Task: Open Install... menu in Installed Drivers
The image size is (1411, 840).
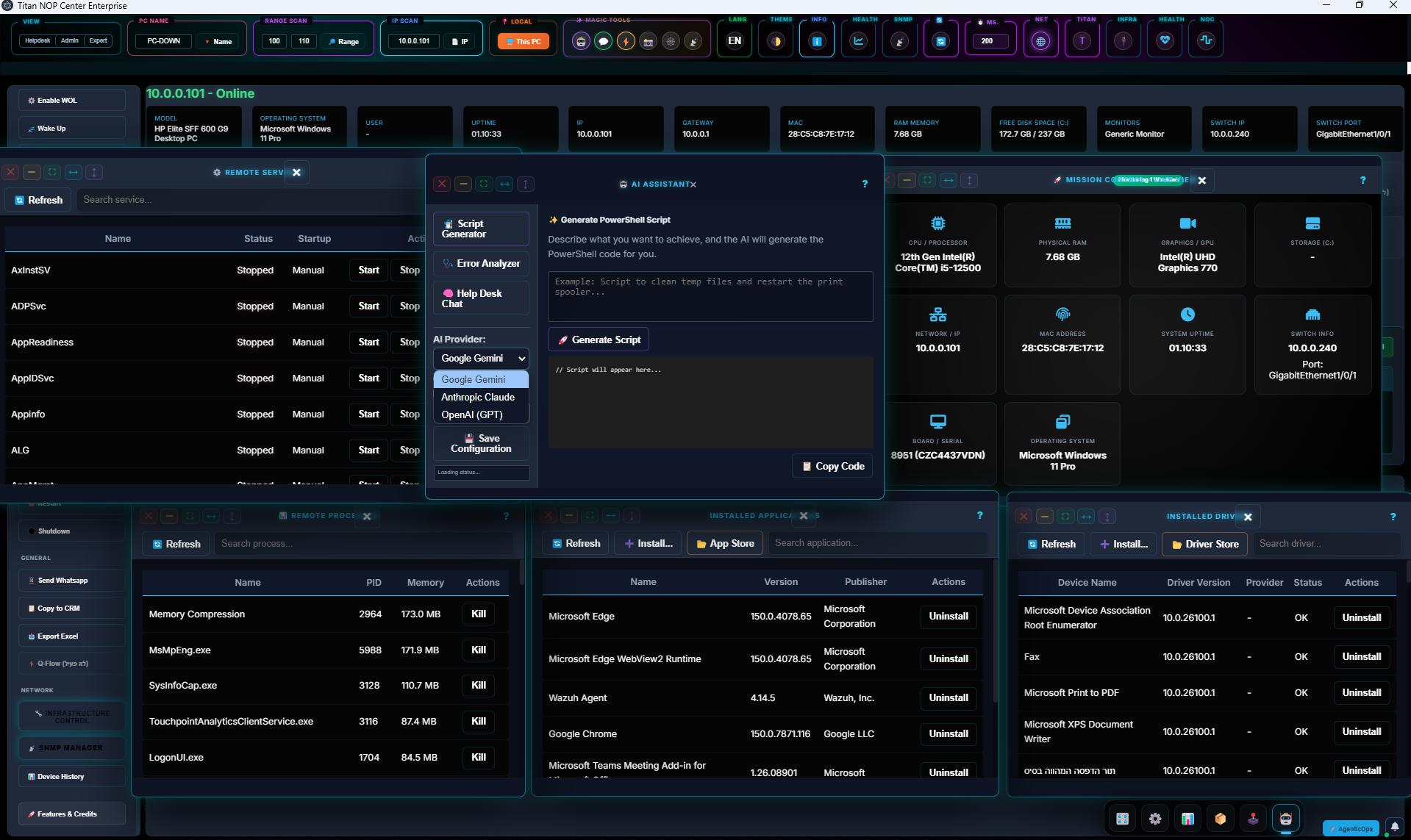Action: [1124, 545]
